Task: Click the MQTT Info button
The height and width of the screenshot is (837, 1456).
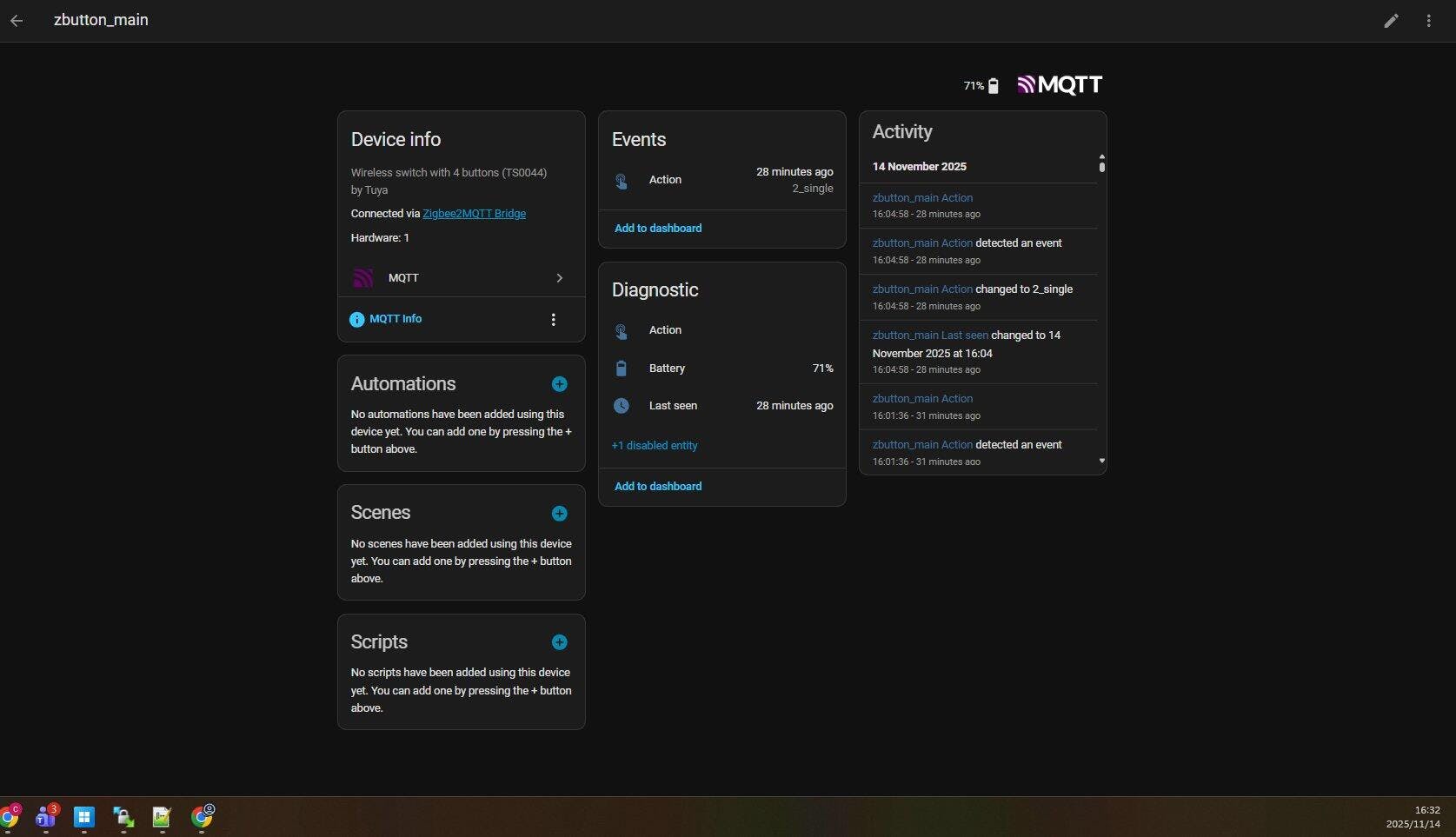Action: pyautogui.click(x=386, y=319)
